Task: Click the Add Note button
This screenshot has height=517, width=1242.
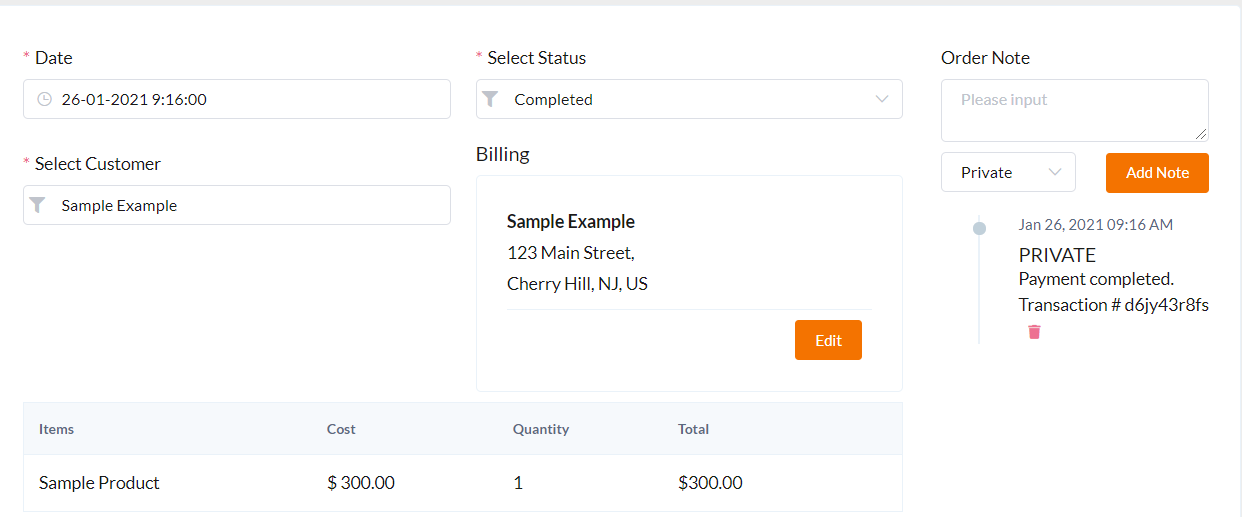Action: coord(1157,173)
